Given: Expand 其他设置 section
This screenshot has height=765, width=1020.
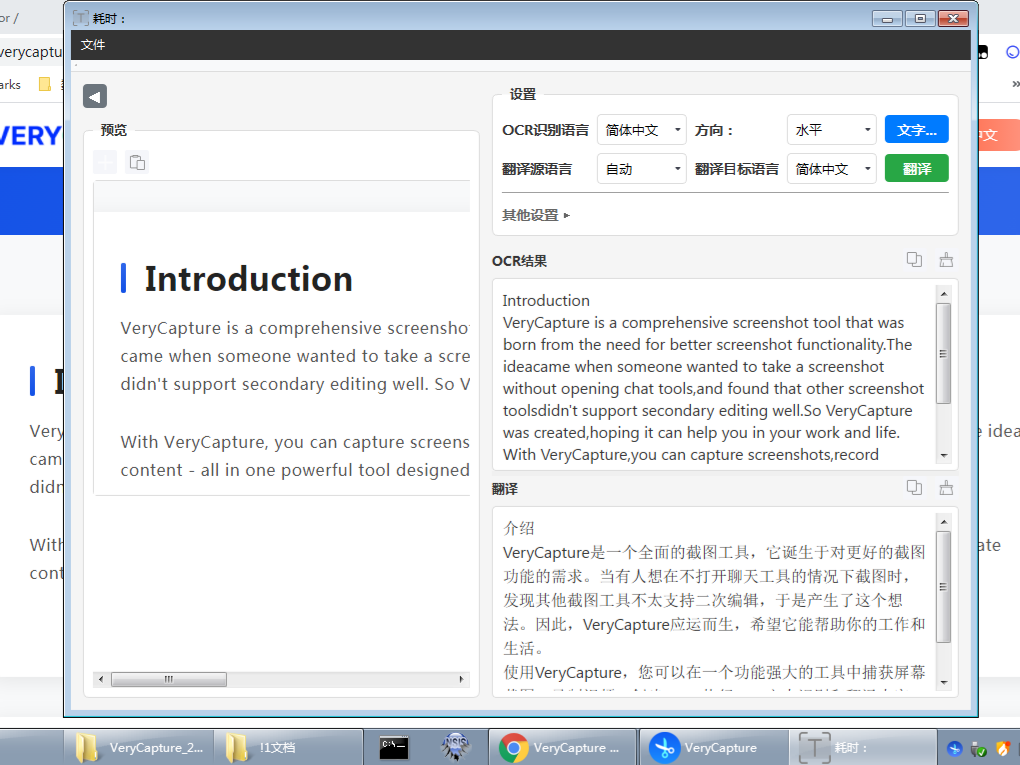Looking at the screenshot, I should 536,215.
